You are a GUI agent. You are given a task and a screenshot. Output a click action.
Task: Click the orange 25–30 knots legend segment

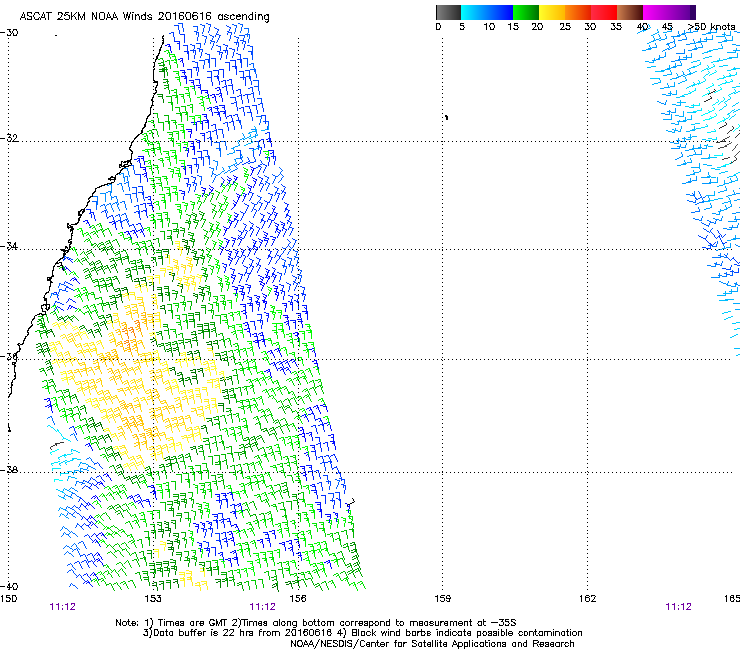point(578,12)
